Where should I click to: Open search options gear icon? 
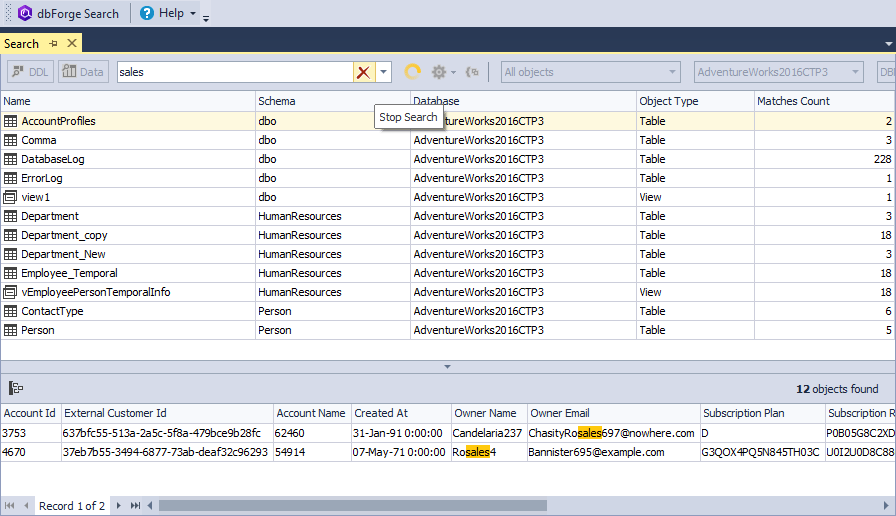click(438, 72)
